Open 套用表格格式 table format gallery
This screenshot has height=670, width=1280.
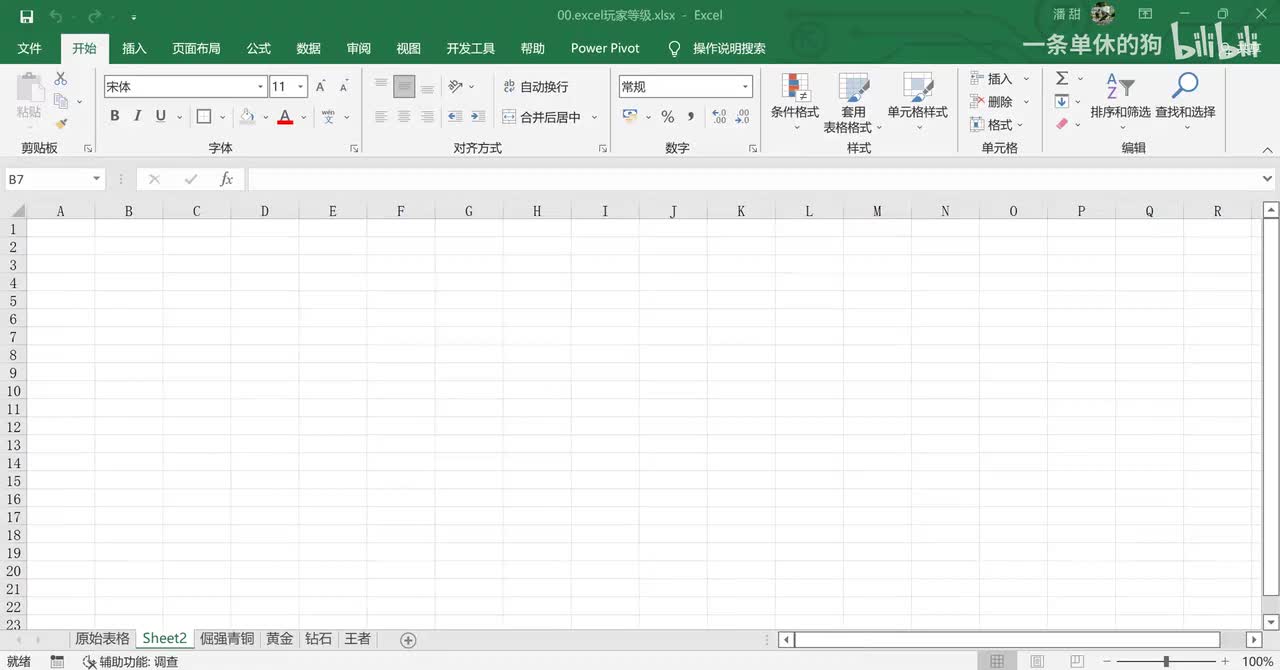tap(853, 101)
